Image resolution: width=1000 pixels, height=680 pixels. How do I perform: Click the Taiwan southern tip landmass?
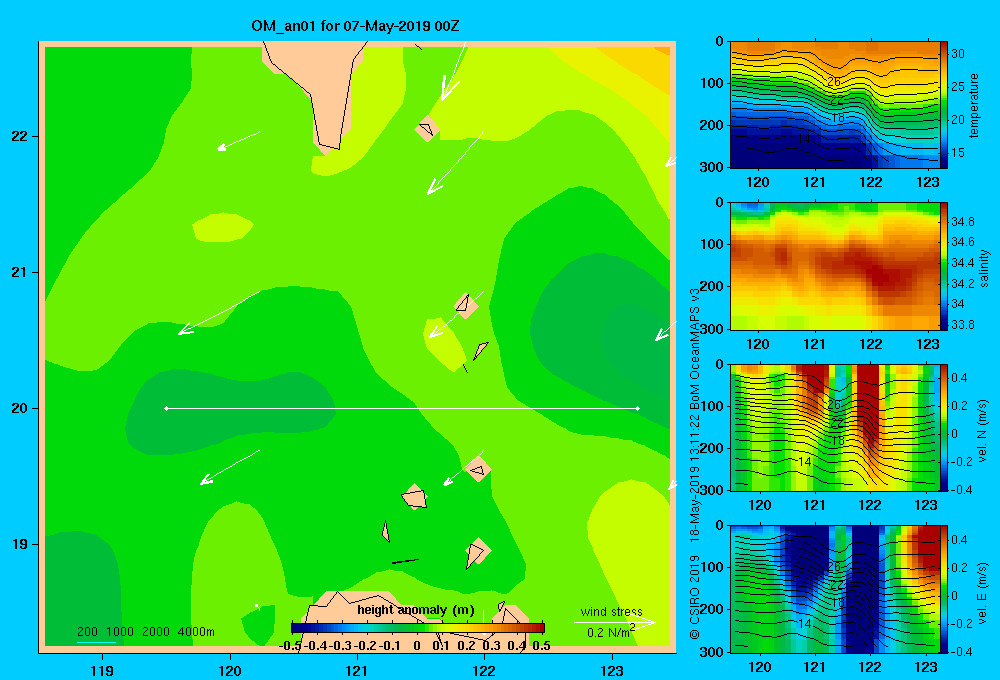(x=323, y=89)
